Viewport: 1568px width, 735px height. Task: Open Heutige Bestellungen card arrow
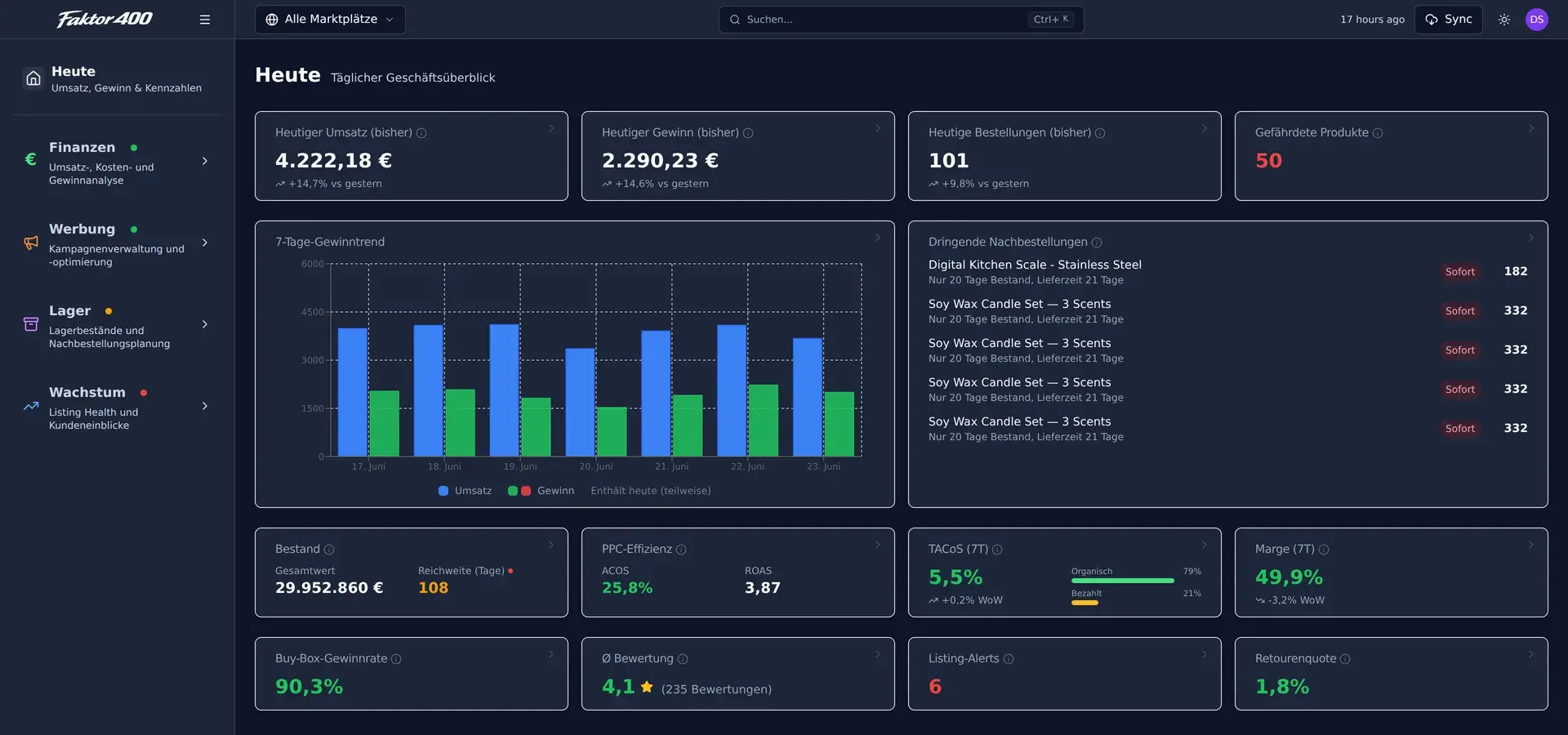pos(1205,128)
